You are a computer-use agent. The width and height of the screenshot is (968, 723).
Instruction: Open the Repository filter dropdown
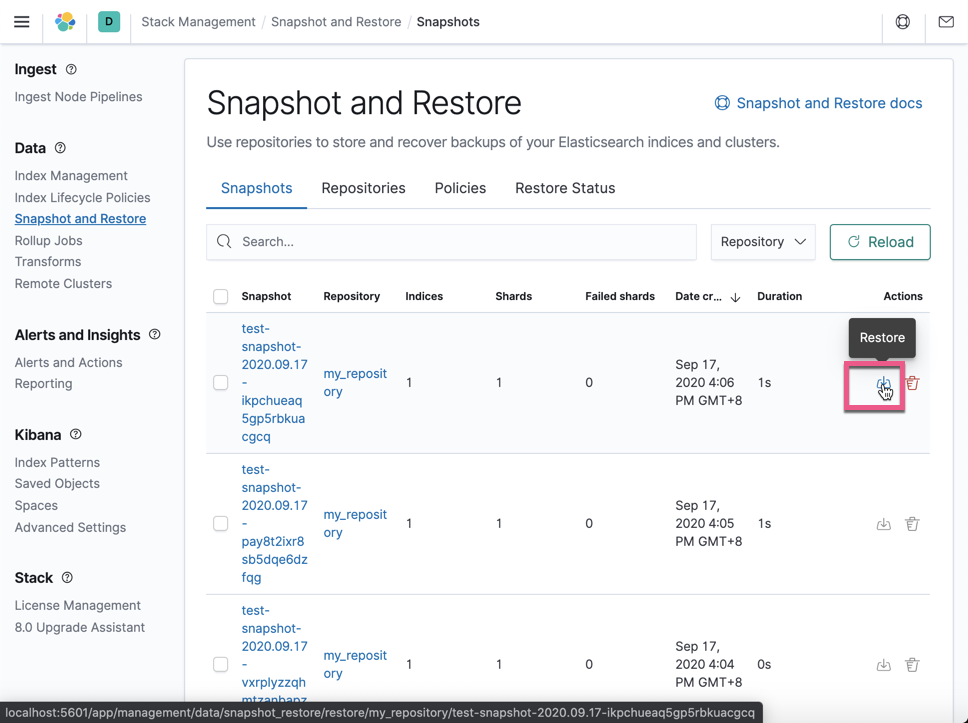click(x=763, y=241)
